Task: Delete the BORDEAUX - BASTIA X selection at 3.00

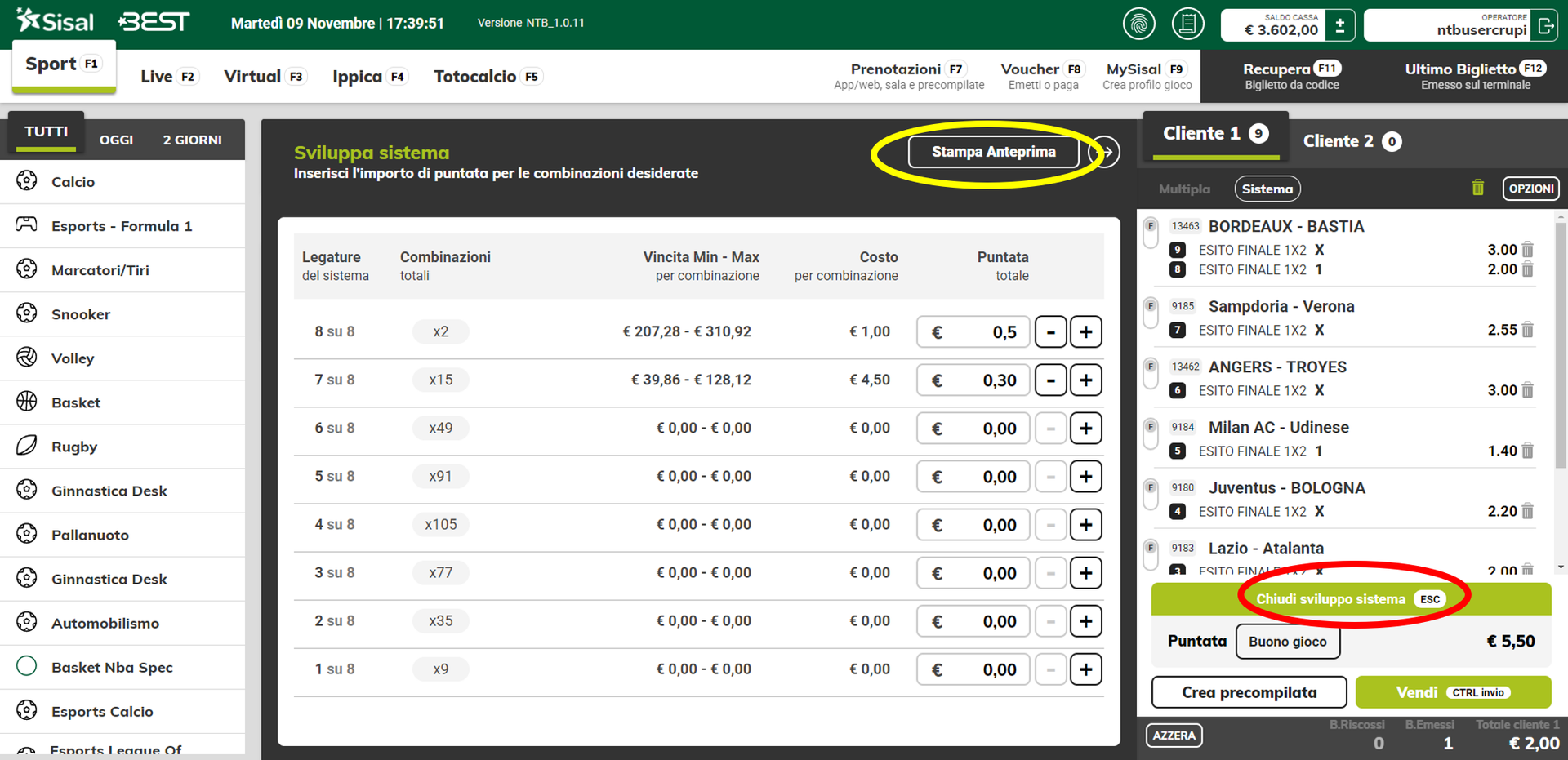Action: coord(1528,250)
